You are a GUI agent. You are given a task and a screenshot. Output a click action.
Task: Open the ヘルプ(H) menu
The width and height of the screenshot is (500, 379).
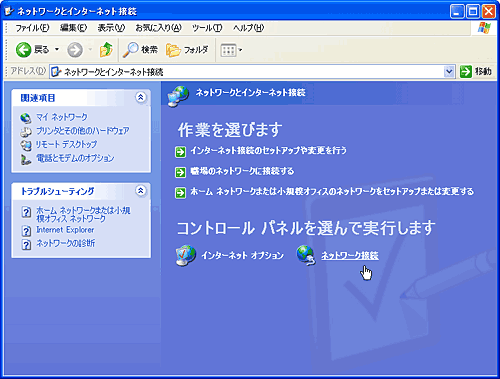pyautogui.click(x=248, y=28)
